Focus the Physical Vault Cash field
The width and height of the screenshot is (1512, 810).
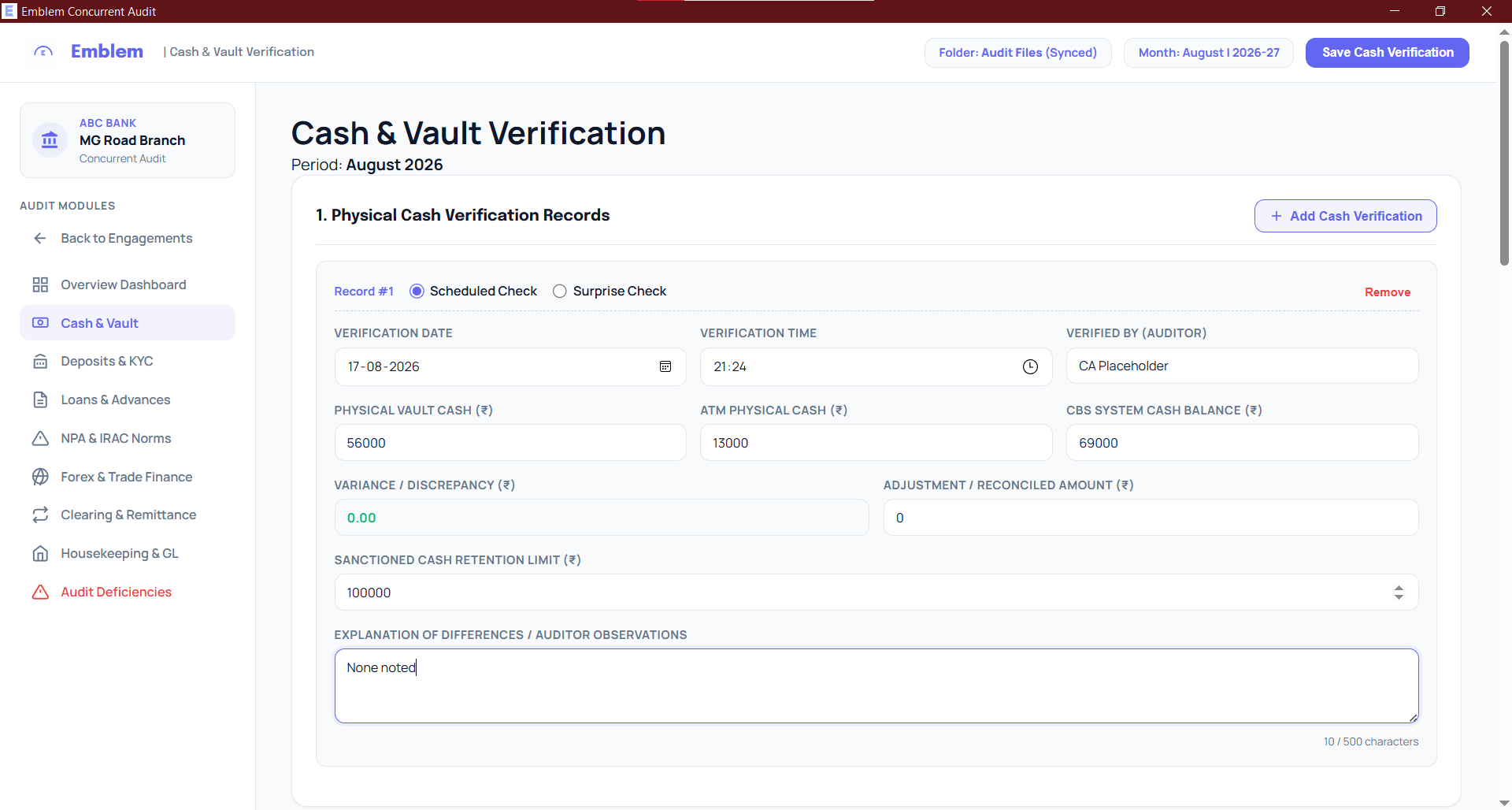(x=510, y=443)
